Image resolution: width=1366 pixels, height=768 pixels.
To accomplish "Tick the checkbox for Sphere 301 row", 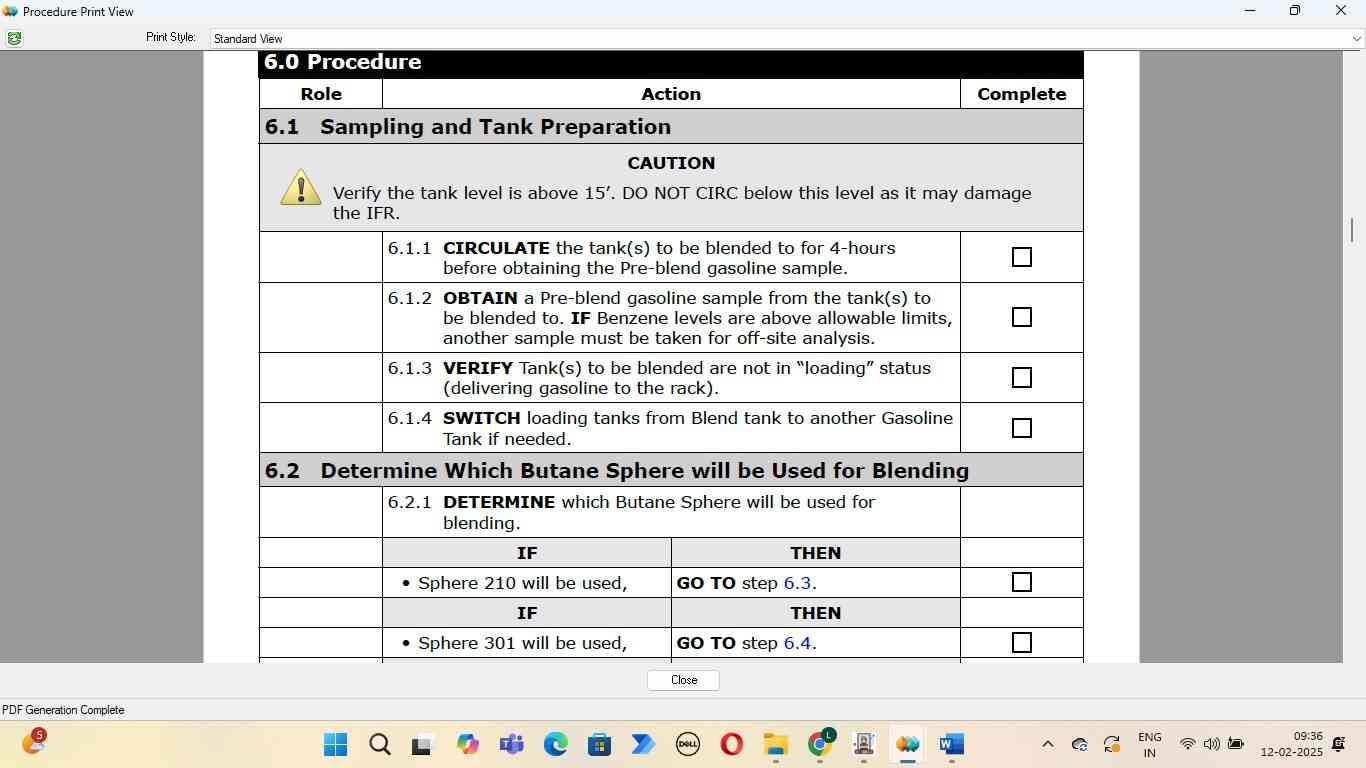I will pos(1021,642).
